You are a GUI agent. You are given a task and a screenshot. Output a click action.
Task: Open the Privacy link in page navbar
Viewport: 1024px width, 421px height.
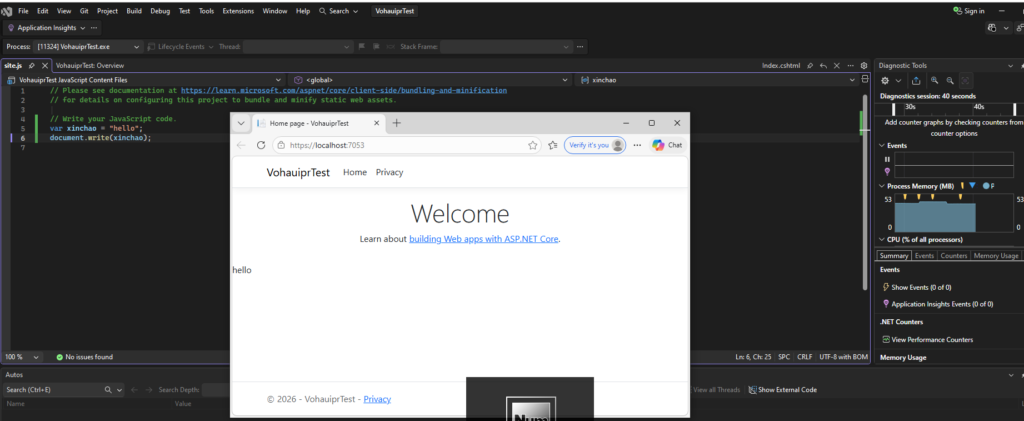(x=389, y=172)
